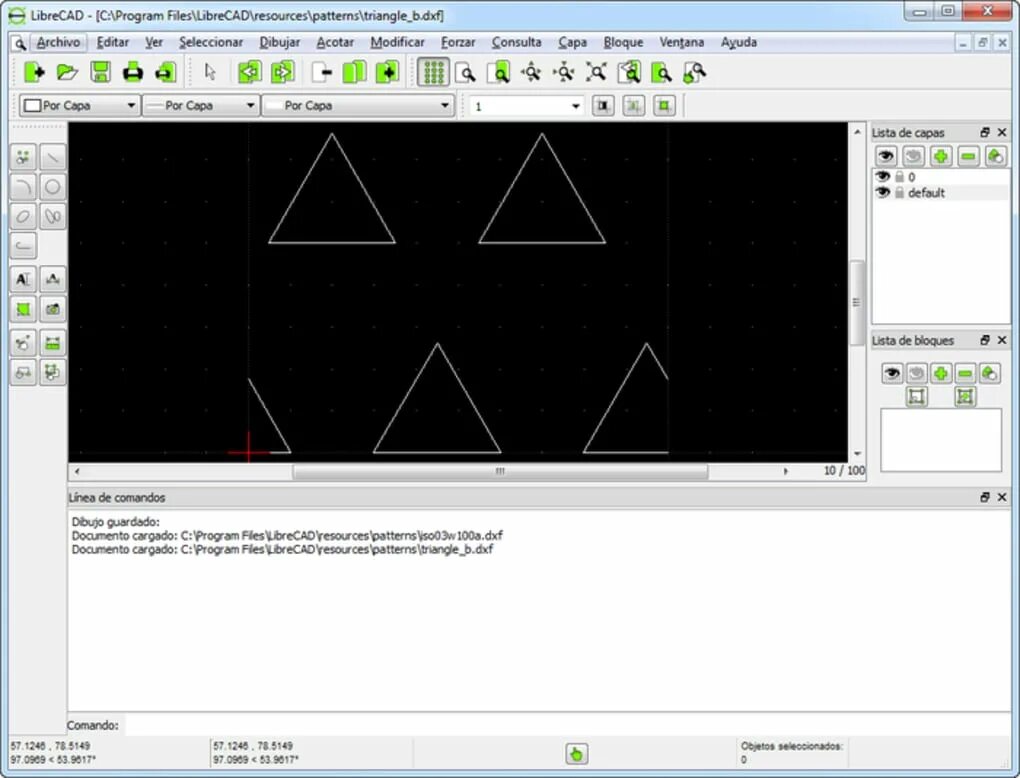This screenshot has width=1020, height=778.
Task: Open the single Ellipse drawing tool
Action: tap(23, 216)
